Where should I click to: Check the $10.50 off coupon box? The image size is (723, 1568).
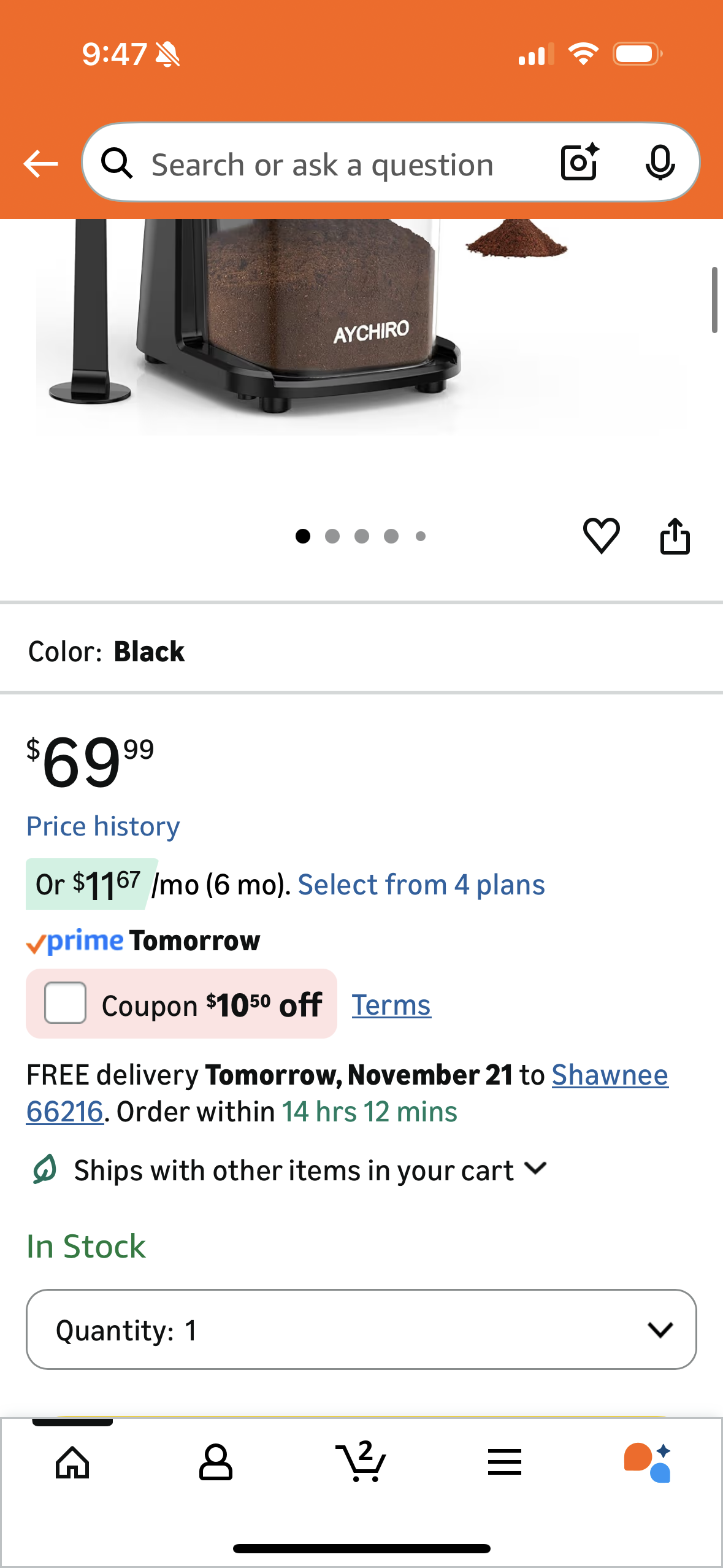click(x=65, y=1003)
